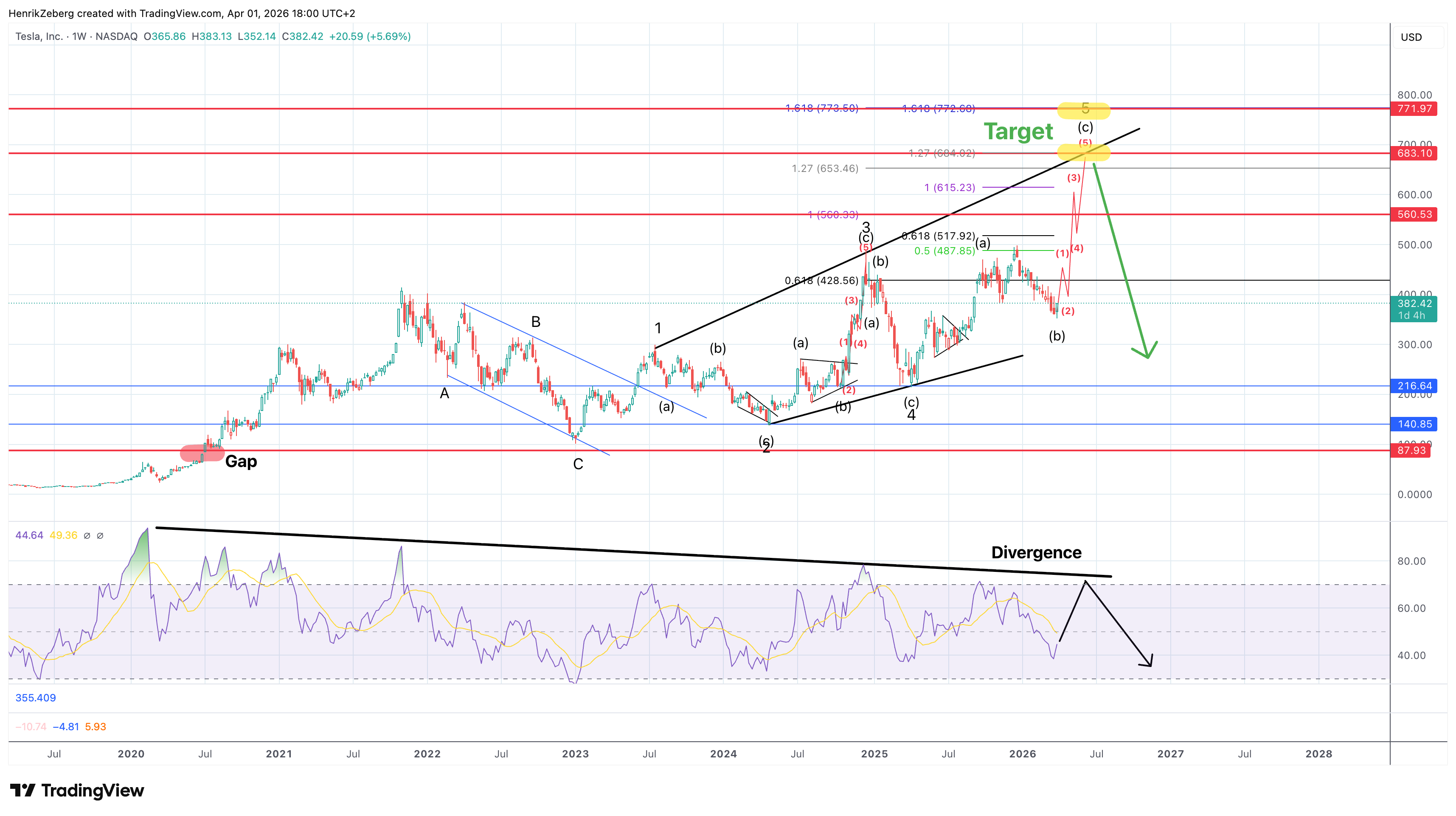The height and width of the screenshot is (816, 1456).
Task: Select the blue 140.85 price label
Action: point(1414,424)
